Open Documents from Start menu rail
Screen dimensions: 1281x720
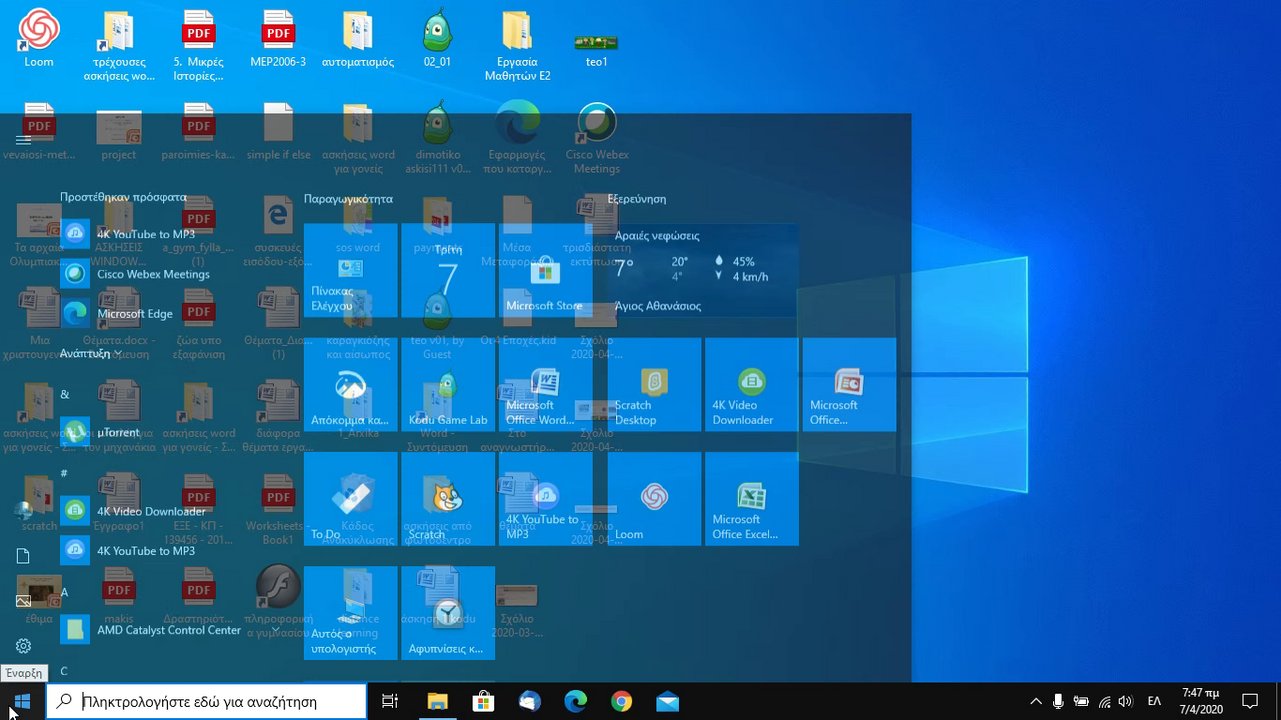24,555
